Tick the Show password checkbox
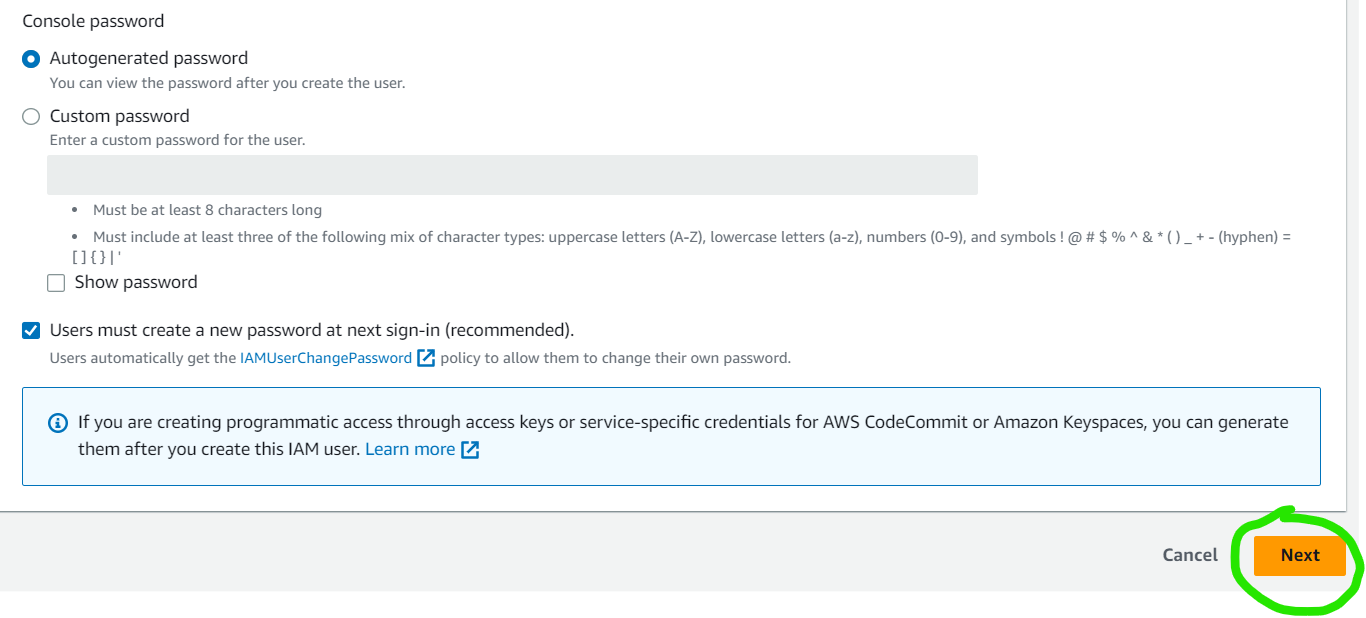This screenshot has height=618, width=1366. point(56,283)
